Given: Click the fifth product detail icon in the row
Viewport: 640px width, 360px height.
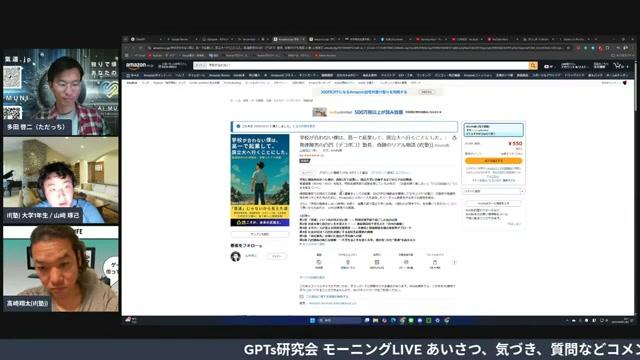Looking at the screenshot, I should point(435,262).
